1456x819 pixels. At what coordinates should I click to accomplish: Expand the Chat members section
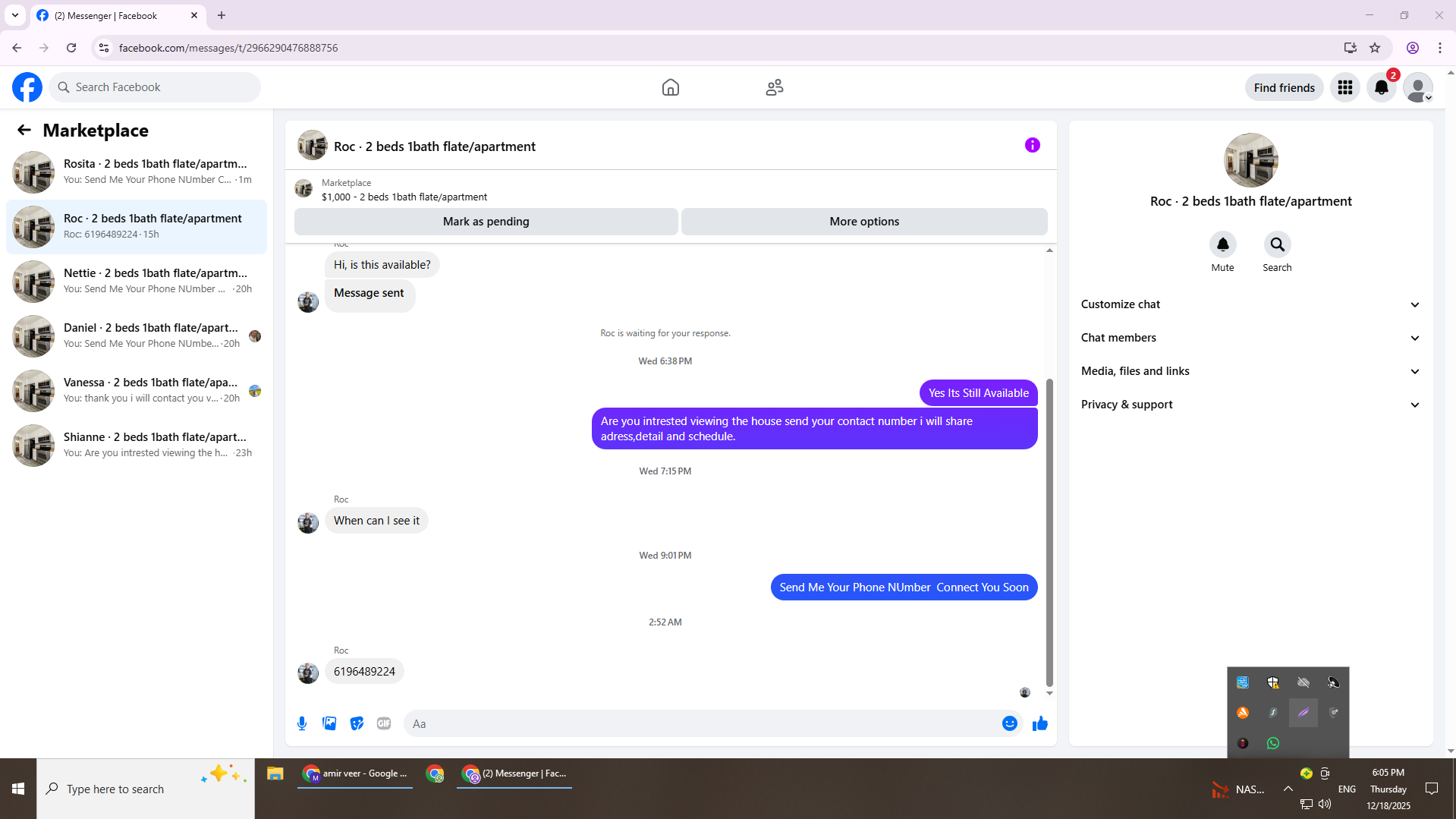pos(1250,338)
